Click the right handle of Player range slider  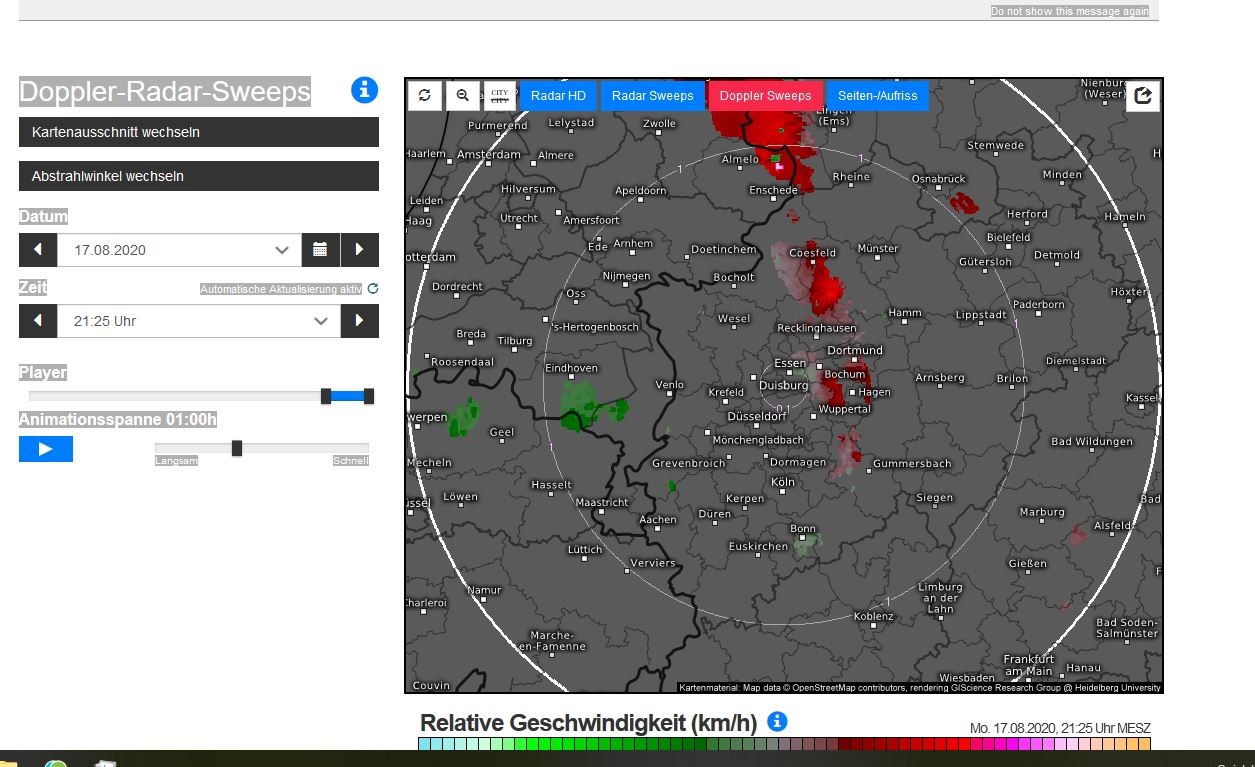369,396
